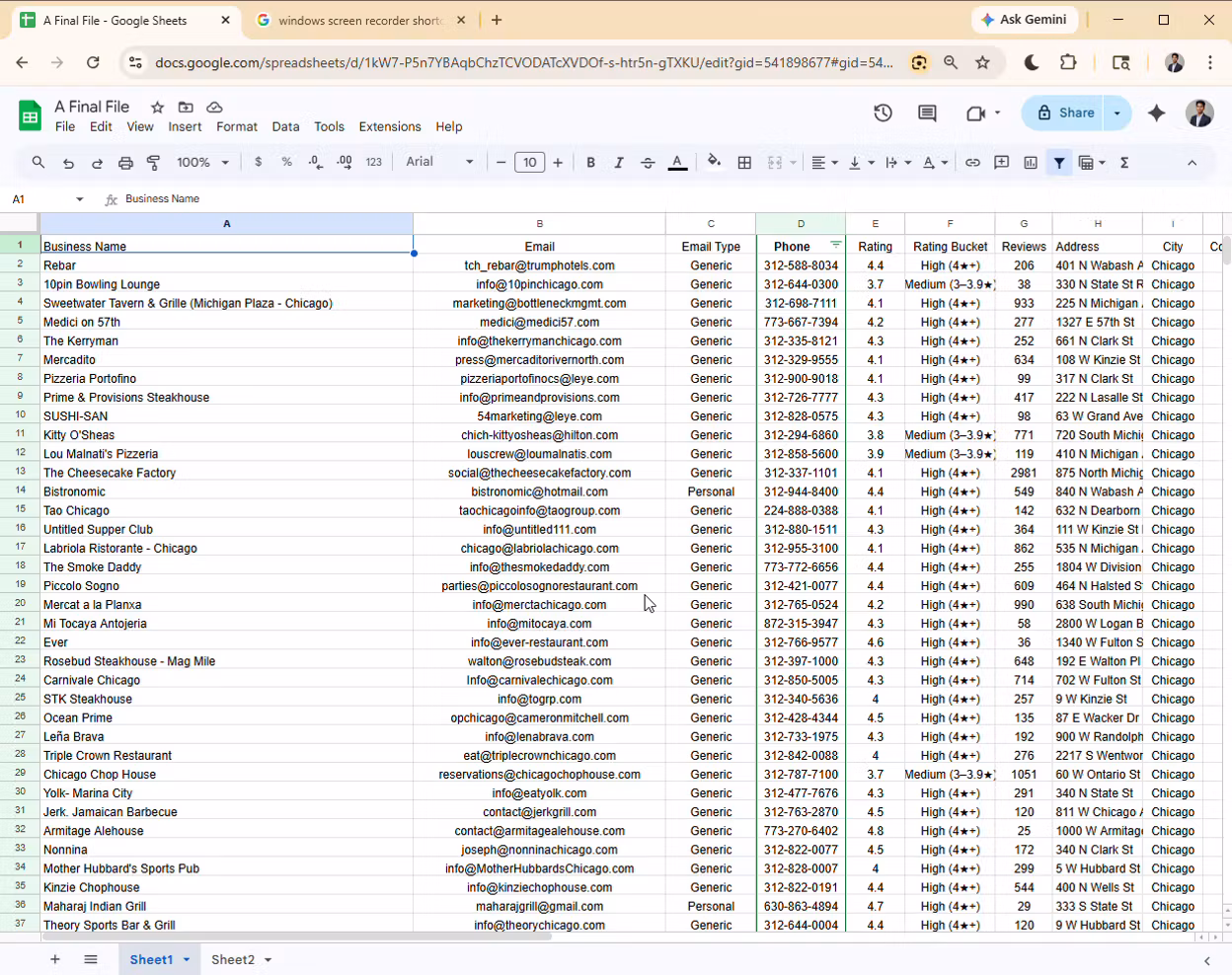This screenshot has height=975, width=1232.
Task: Switch to windows screen recorder tab
Action: point(360,21)
